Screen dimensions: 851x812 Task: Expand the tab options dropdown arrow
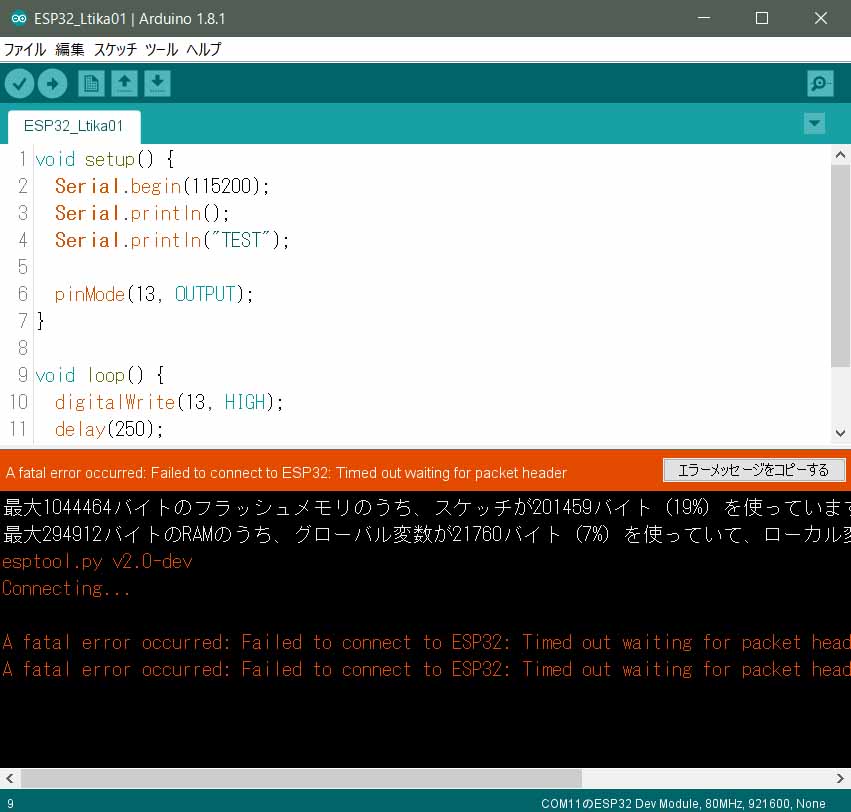point(814,124)
